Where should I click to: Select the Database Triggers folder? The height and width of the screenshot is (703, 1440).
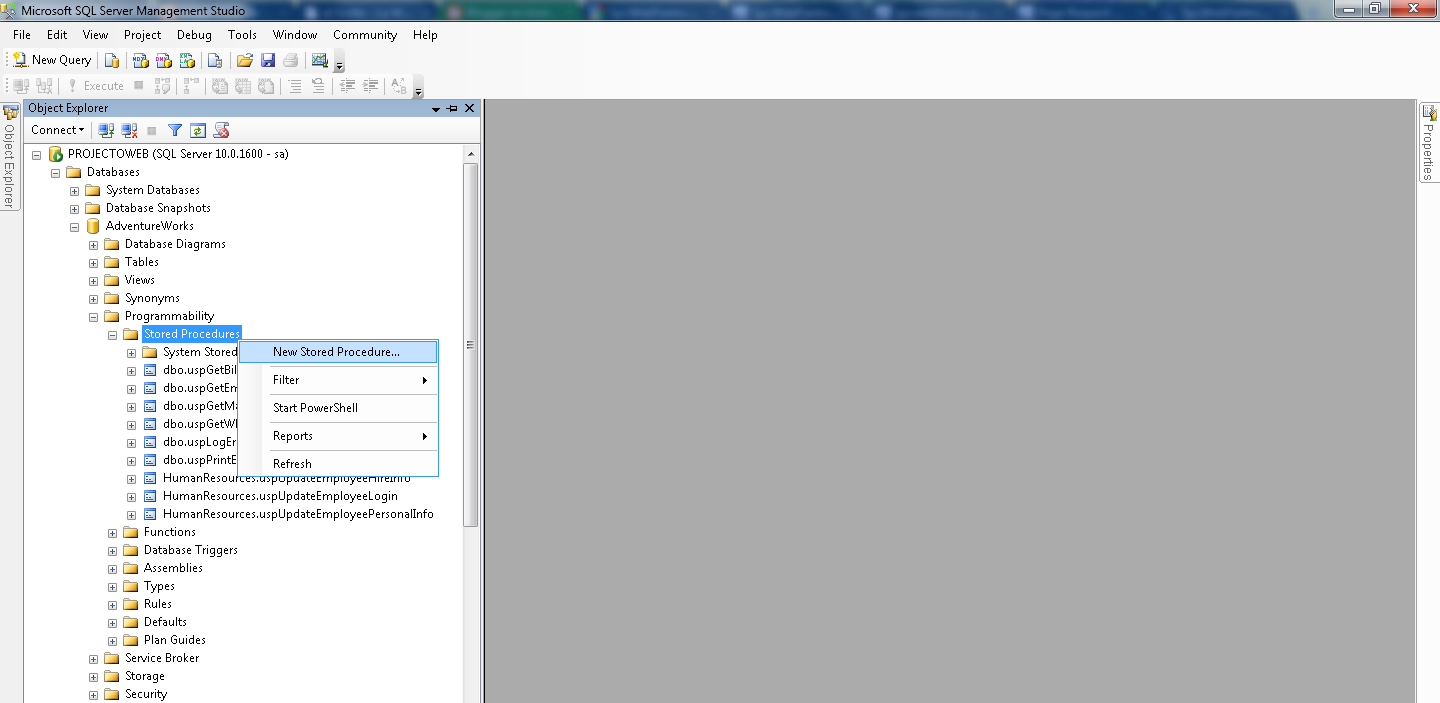click(191, 550)
